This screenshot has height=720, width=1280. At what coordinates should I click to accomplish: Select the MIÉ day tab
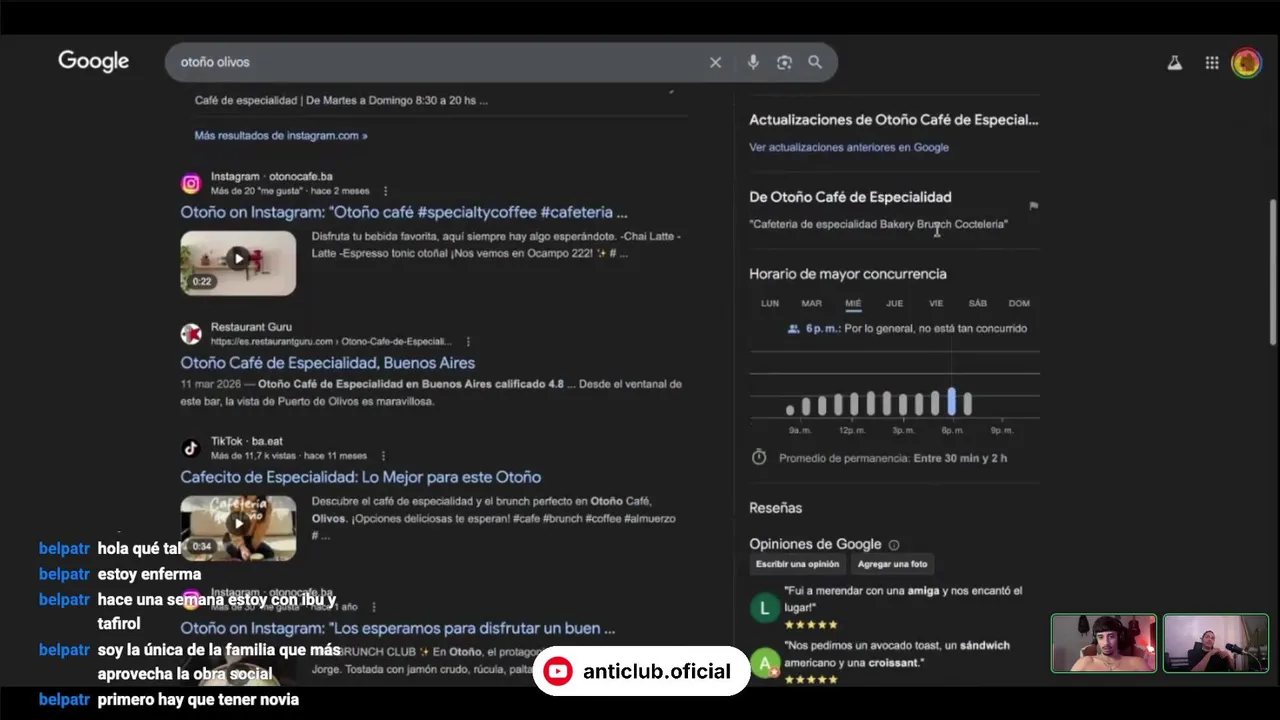853,303
